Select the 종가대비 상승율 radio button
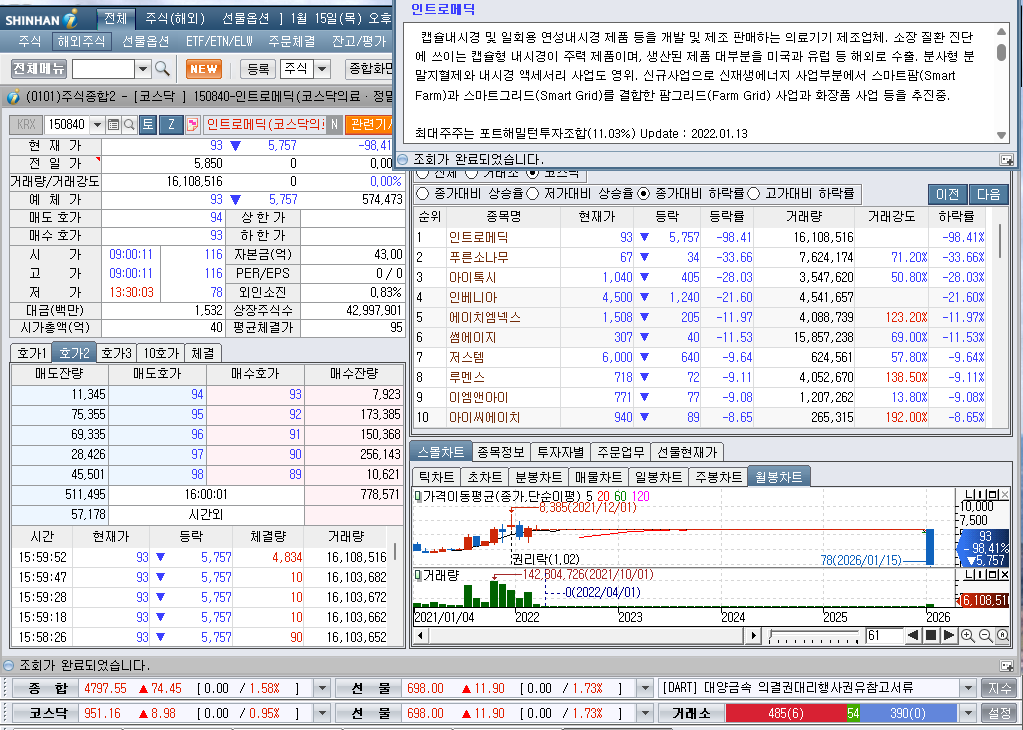 pos(423,194)
